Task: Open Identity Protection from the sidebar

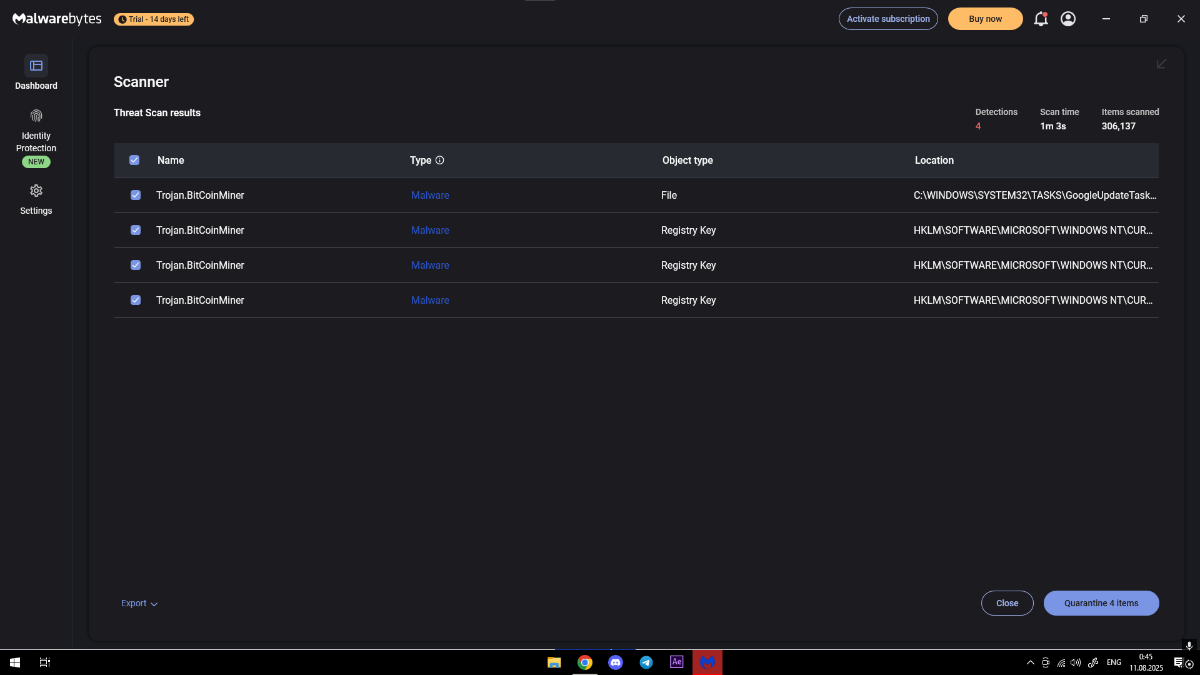Action: [36, 138]
